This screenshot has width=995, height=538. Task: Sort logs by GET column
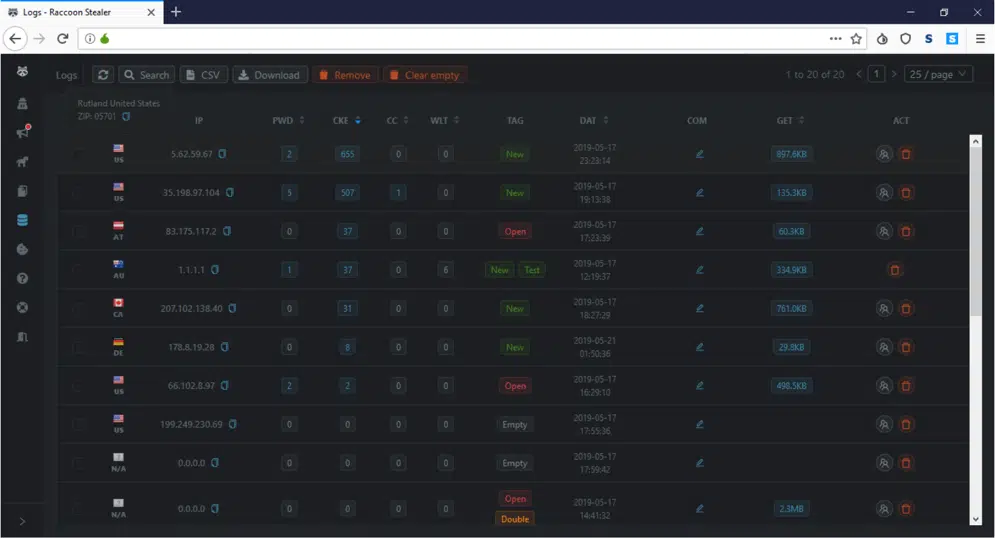coord(801,121)
